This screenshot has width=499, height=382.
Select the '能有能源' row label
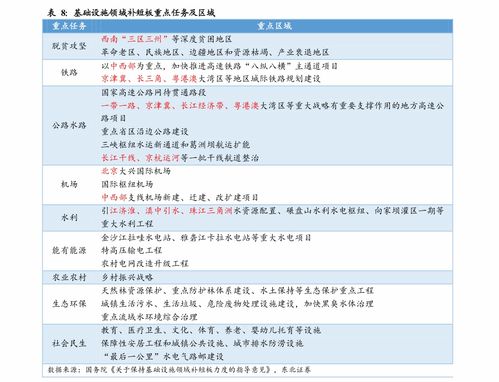[x=69, y=250]
